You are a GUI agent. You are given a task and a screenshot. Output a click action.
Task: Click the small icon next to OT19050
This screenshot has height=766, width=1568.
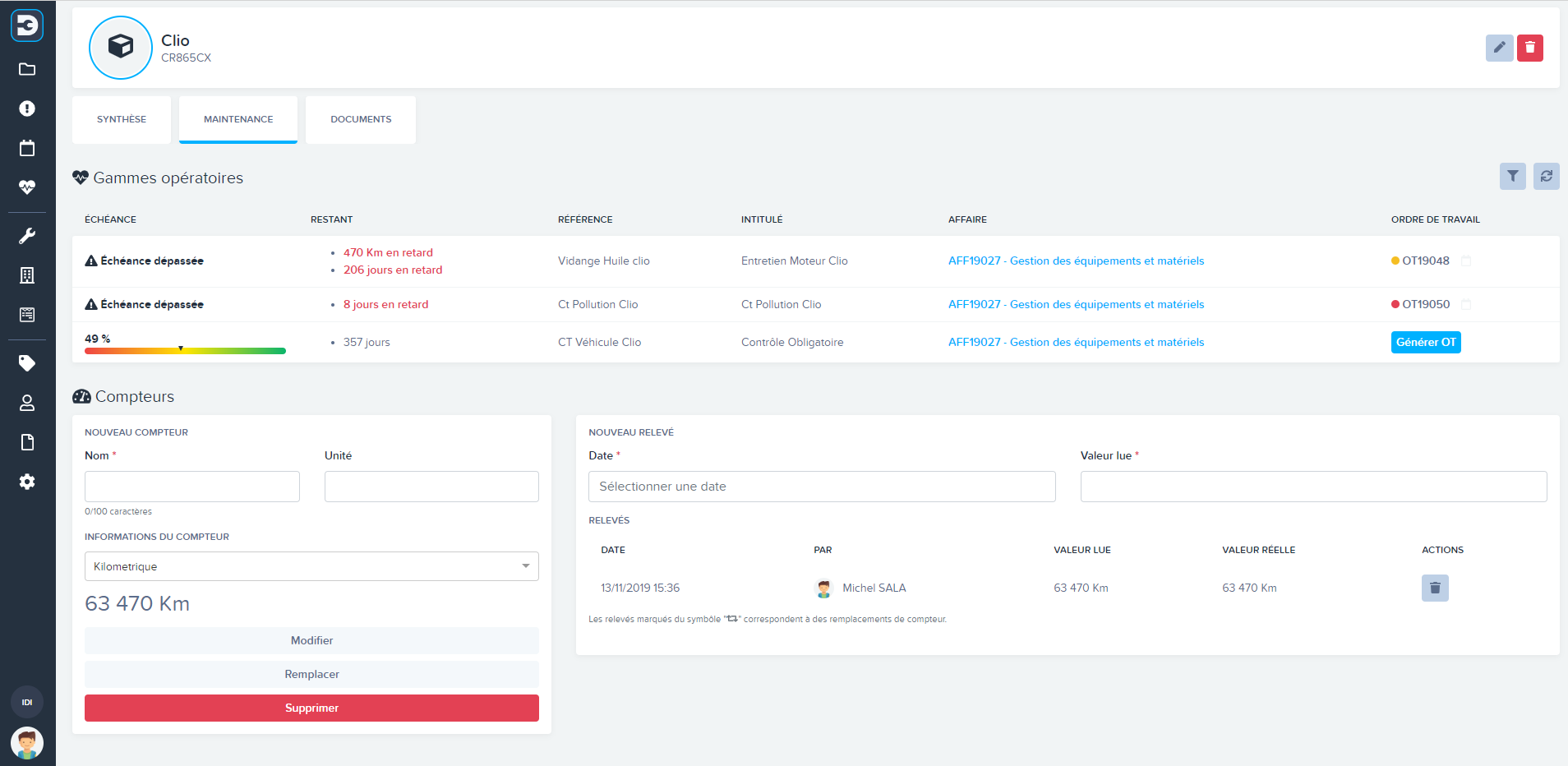pos(1465,304)
